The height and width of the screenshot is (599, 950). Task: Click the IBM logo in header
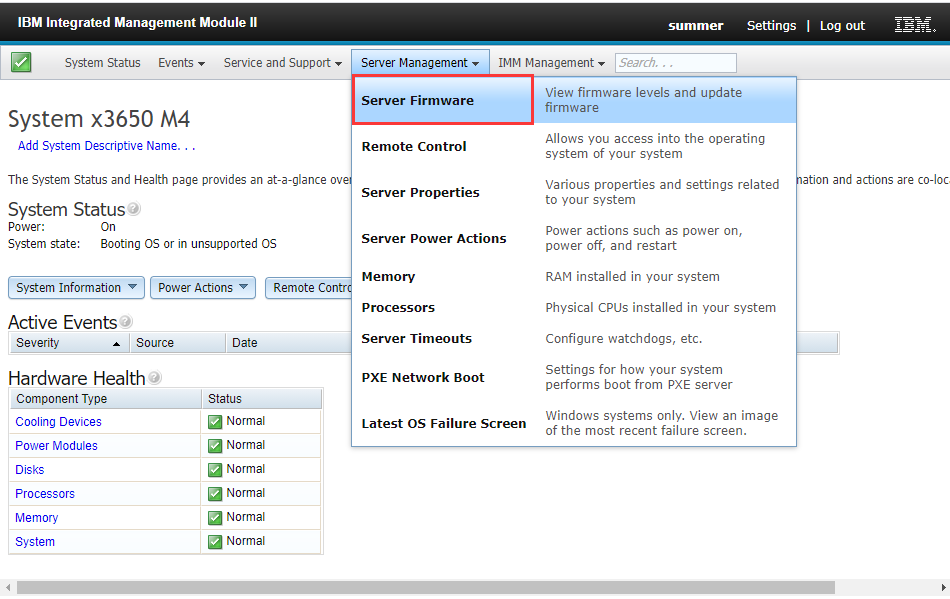(x=914, y=25)
